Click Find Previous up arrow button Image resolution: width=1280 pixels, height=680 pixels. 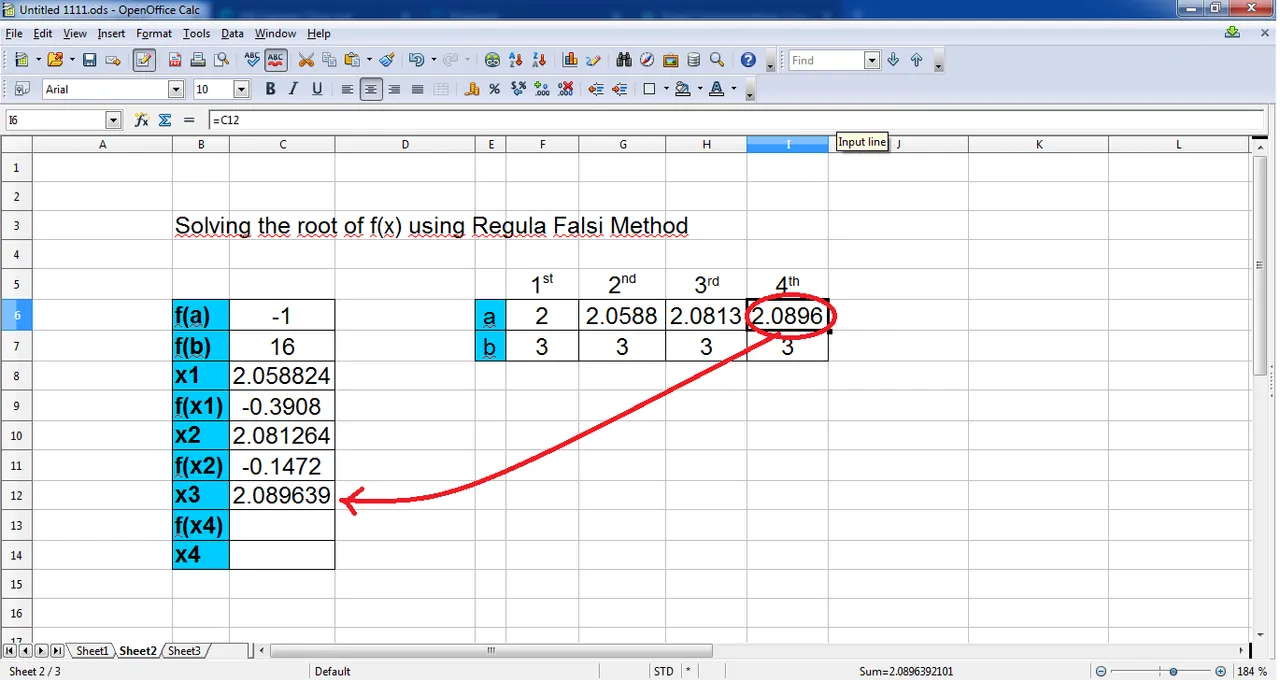coord(916,60)
